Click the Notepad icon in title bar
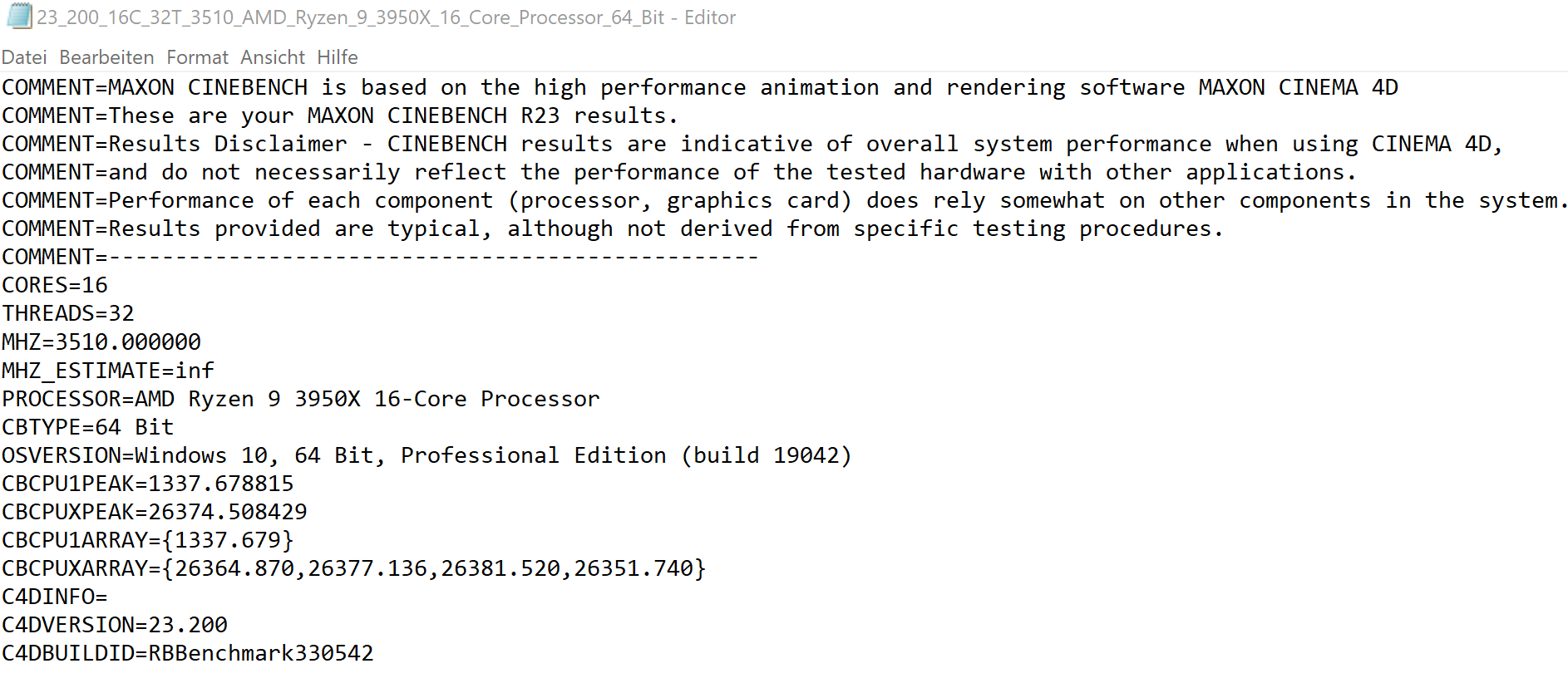Screen dimensions: 1568x688 click(x=18, y=17)
